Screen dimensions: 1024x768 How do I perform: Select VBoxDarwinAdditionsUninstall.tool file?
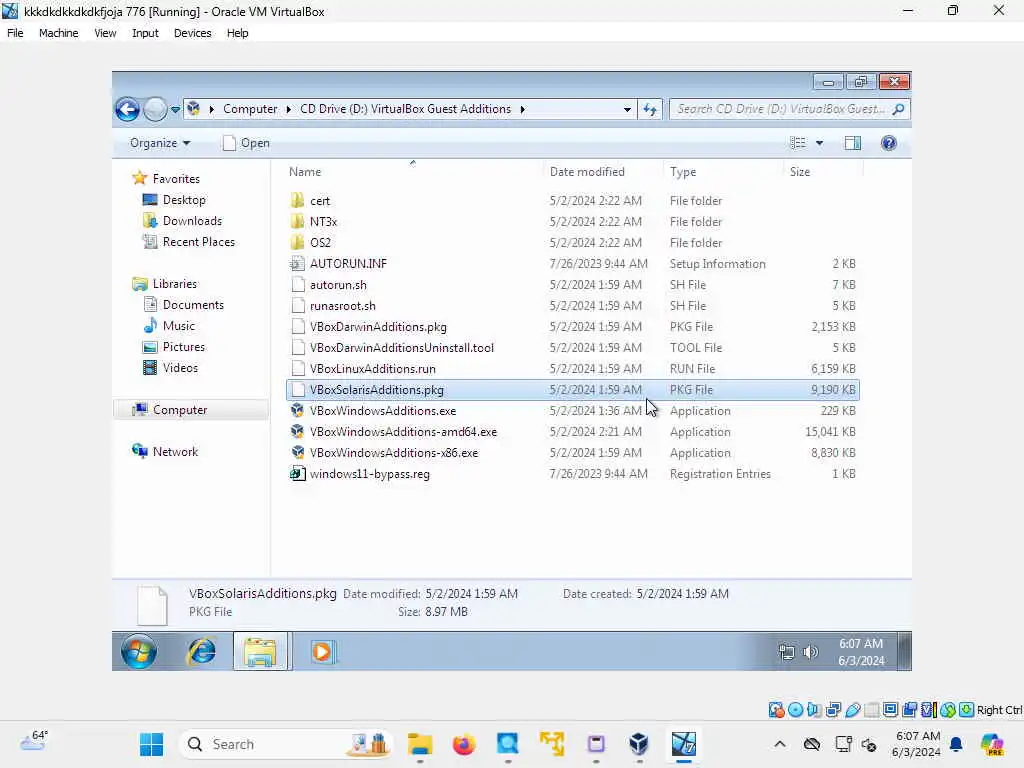[402, 347]
